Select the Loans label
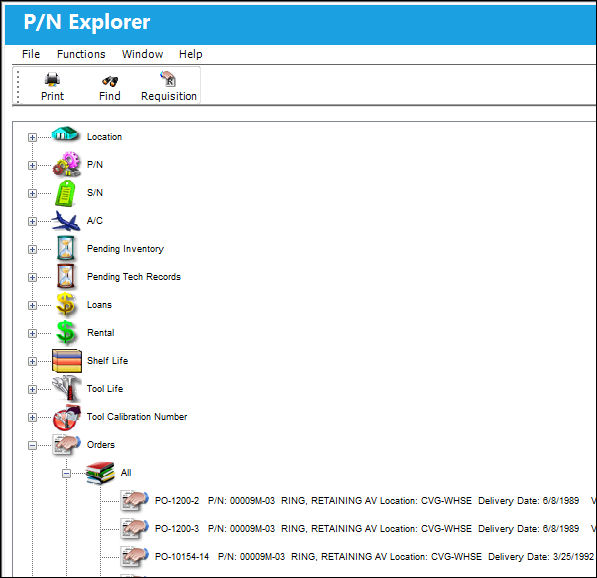Image resolution: width=597 pixels, height=578 pixels. coord(99,305)
